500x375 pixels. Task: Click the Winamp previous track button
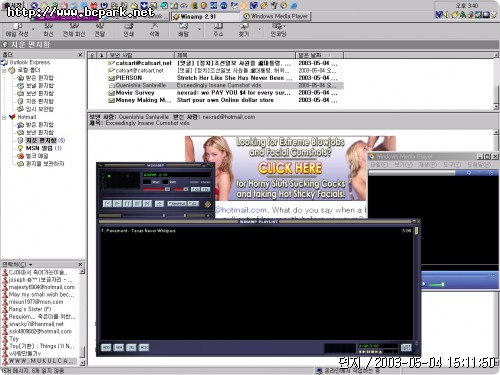point(107,203)
